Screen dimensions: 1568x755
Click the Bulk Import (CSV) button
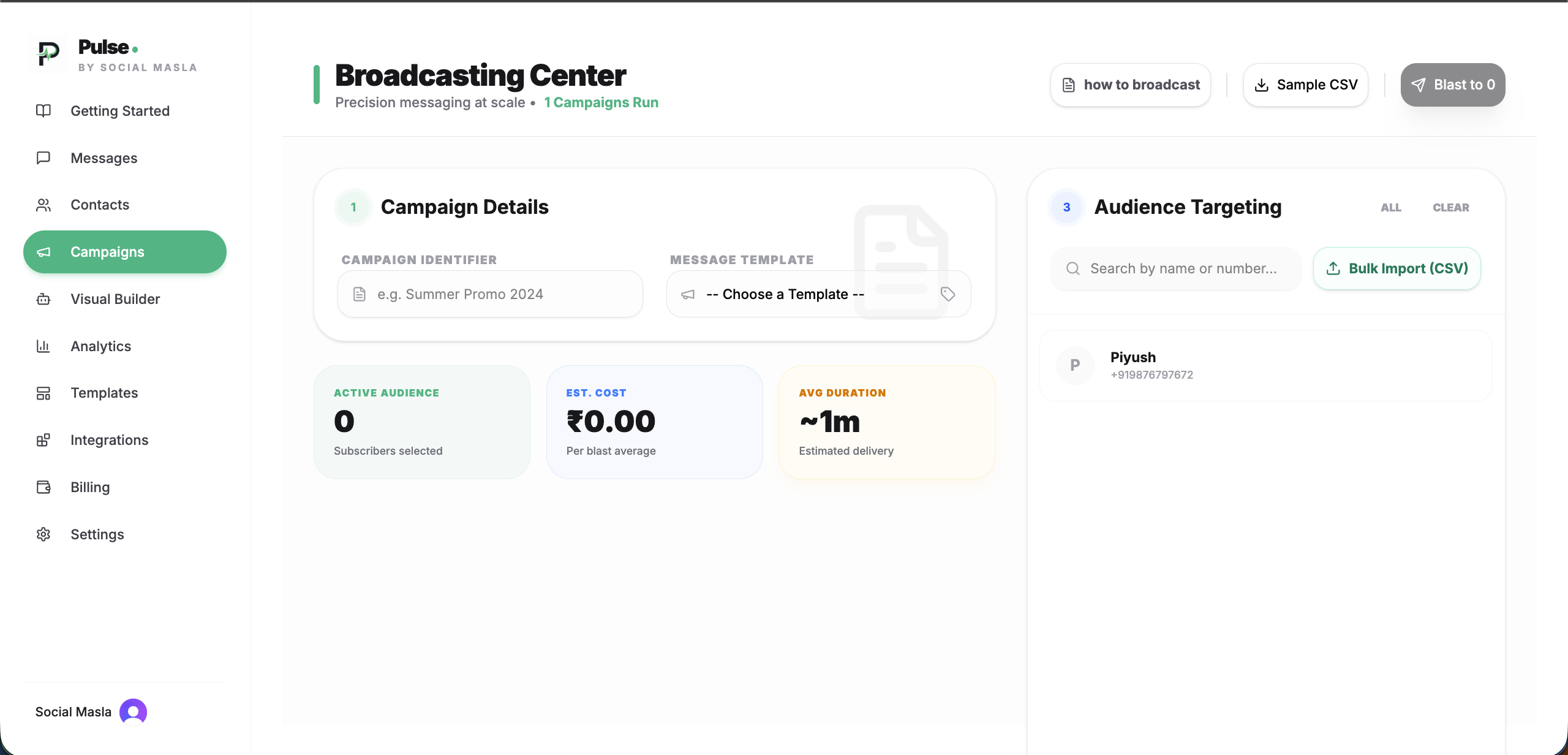pyautogui.click(x=1396, y=268)
